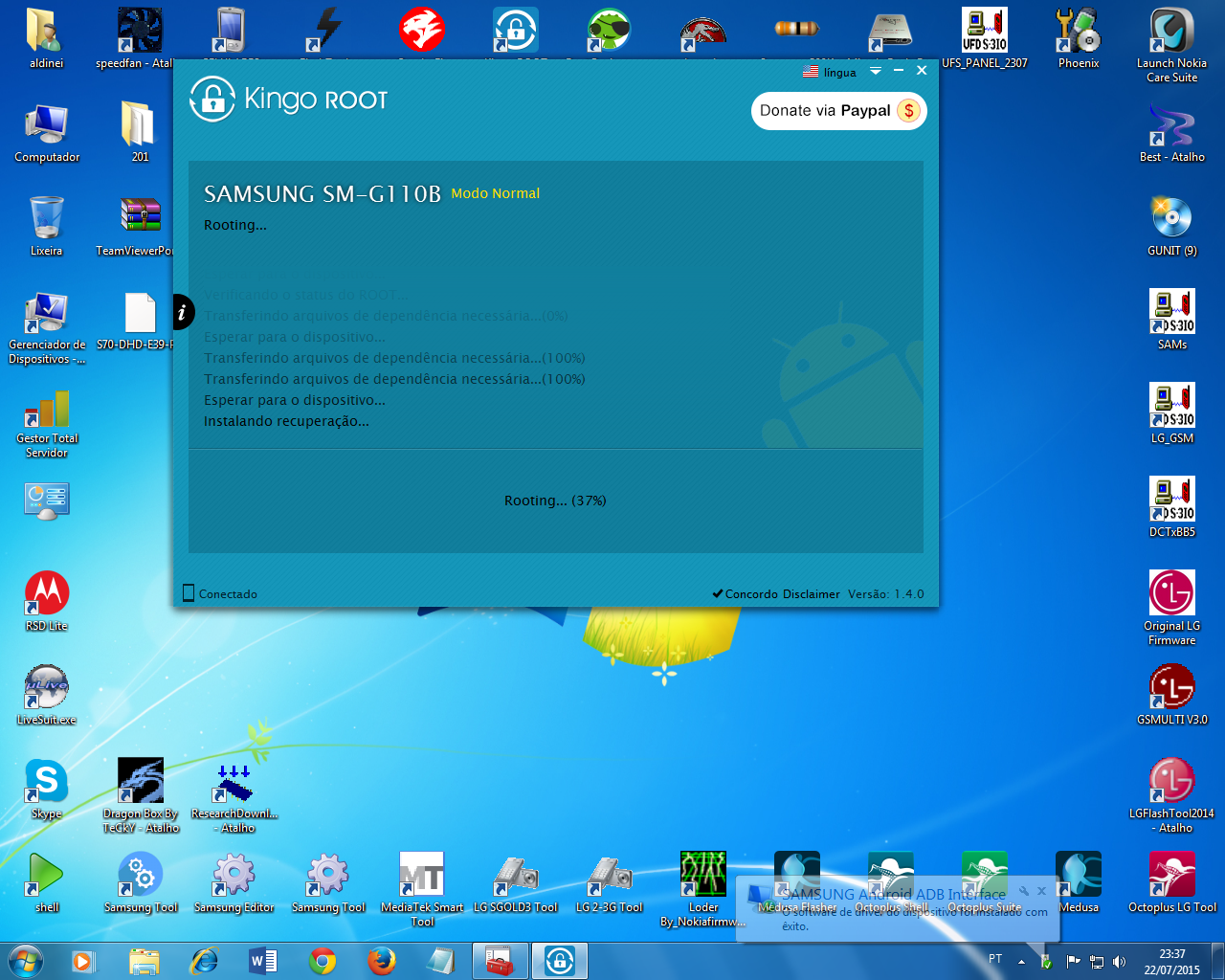Select the RSD Lite desktop shortcut

click(47, 601)
